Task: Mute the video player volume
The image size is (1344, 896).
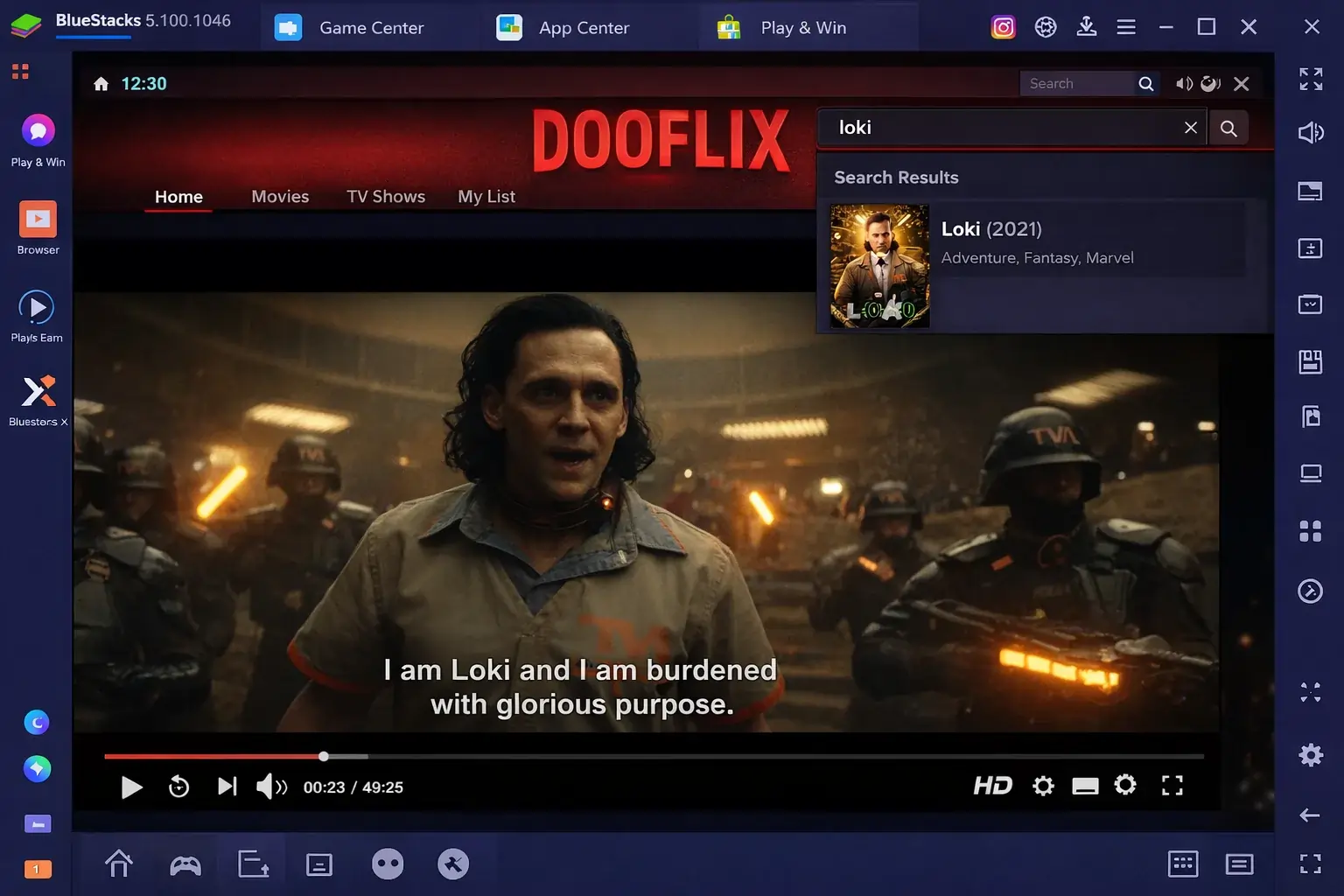Action: 271,787
